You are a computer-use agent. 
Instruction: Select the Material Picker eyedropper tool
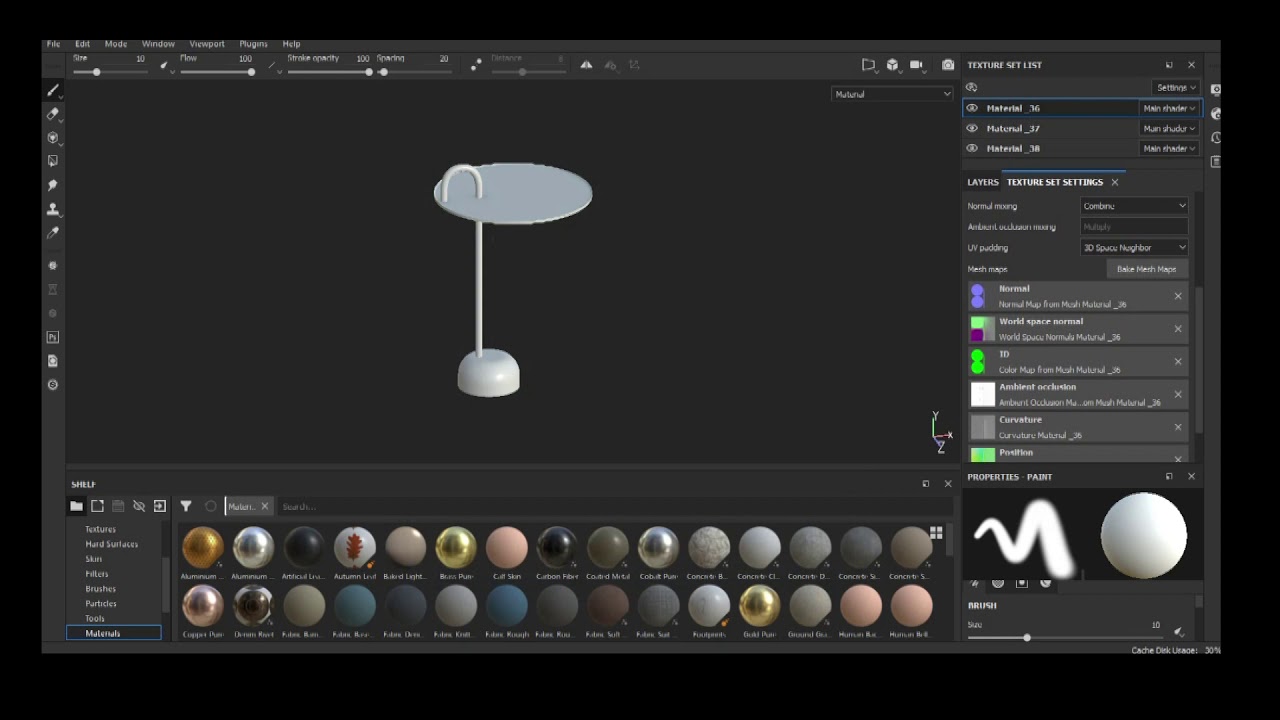coord(53,233)
